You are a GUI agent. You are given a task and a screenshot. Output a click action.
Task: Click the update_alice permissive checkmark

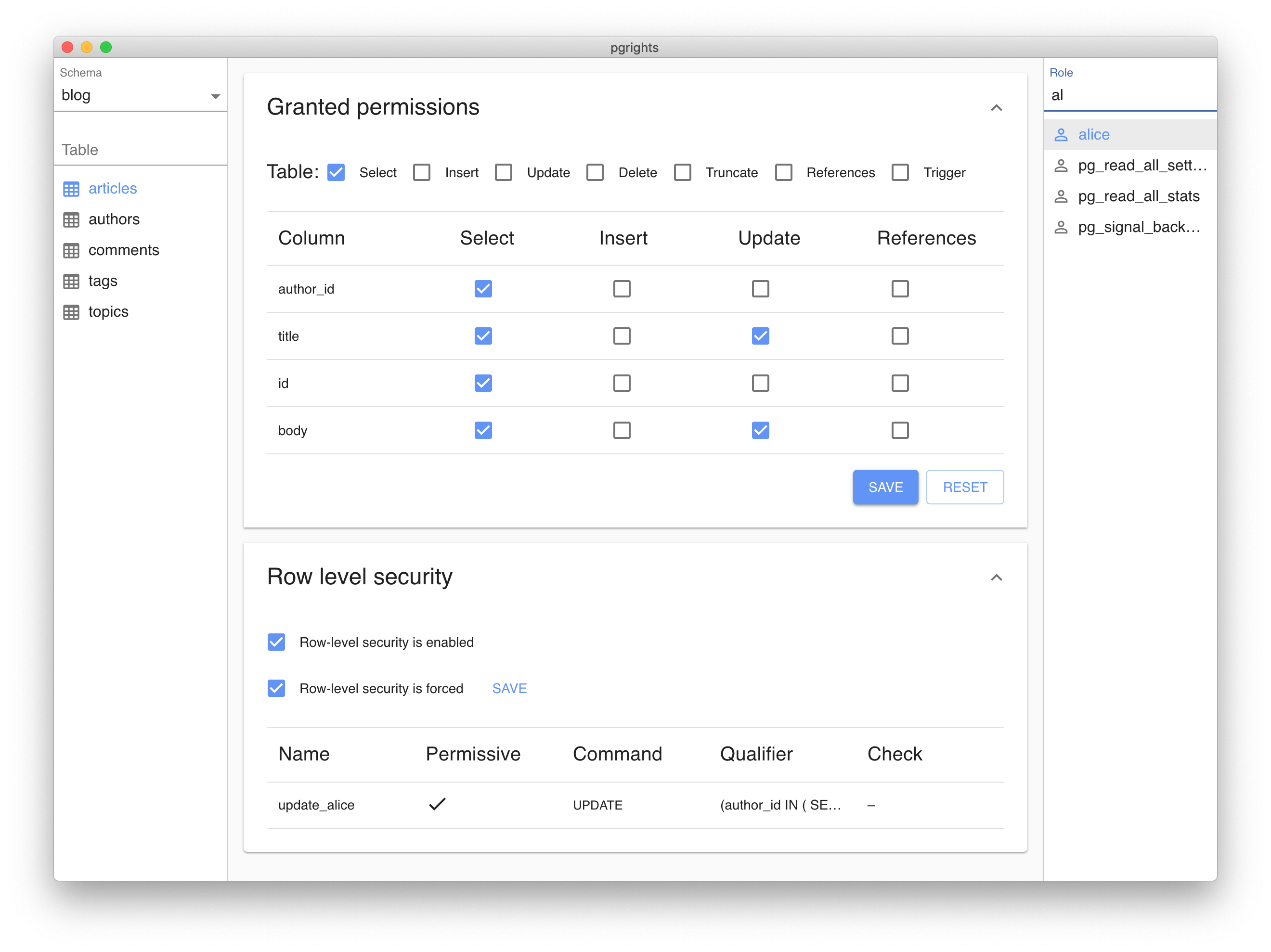click(437, 804)
